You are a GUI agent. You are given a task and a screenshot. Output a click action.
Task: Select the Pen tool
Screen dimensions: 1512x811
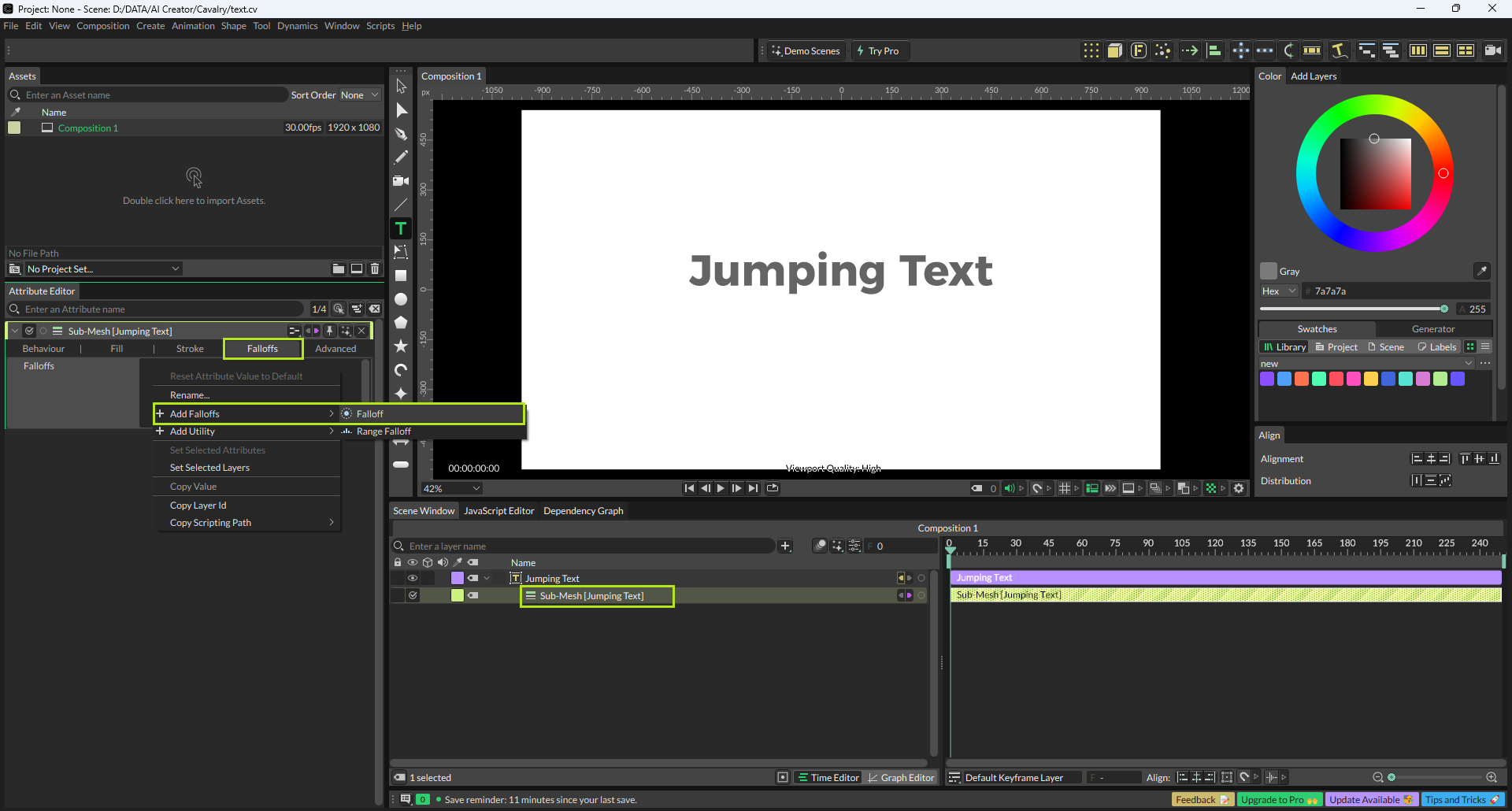(401, 134)
